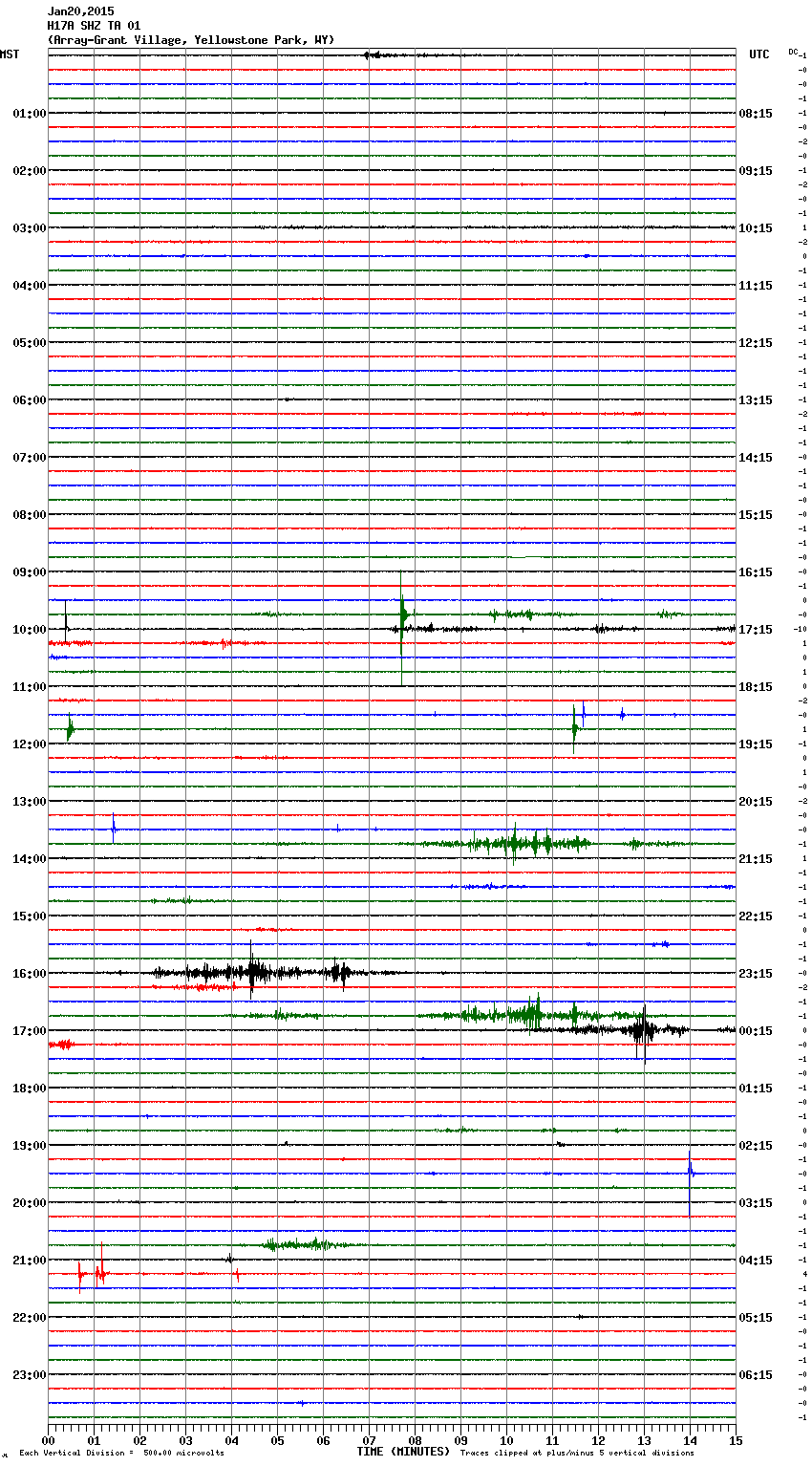Select the 02:00 MST time label

[29, 171]
